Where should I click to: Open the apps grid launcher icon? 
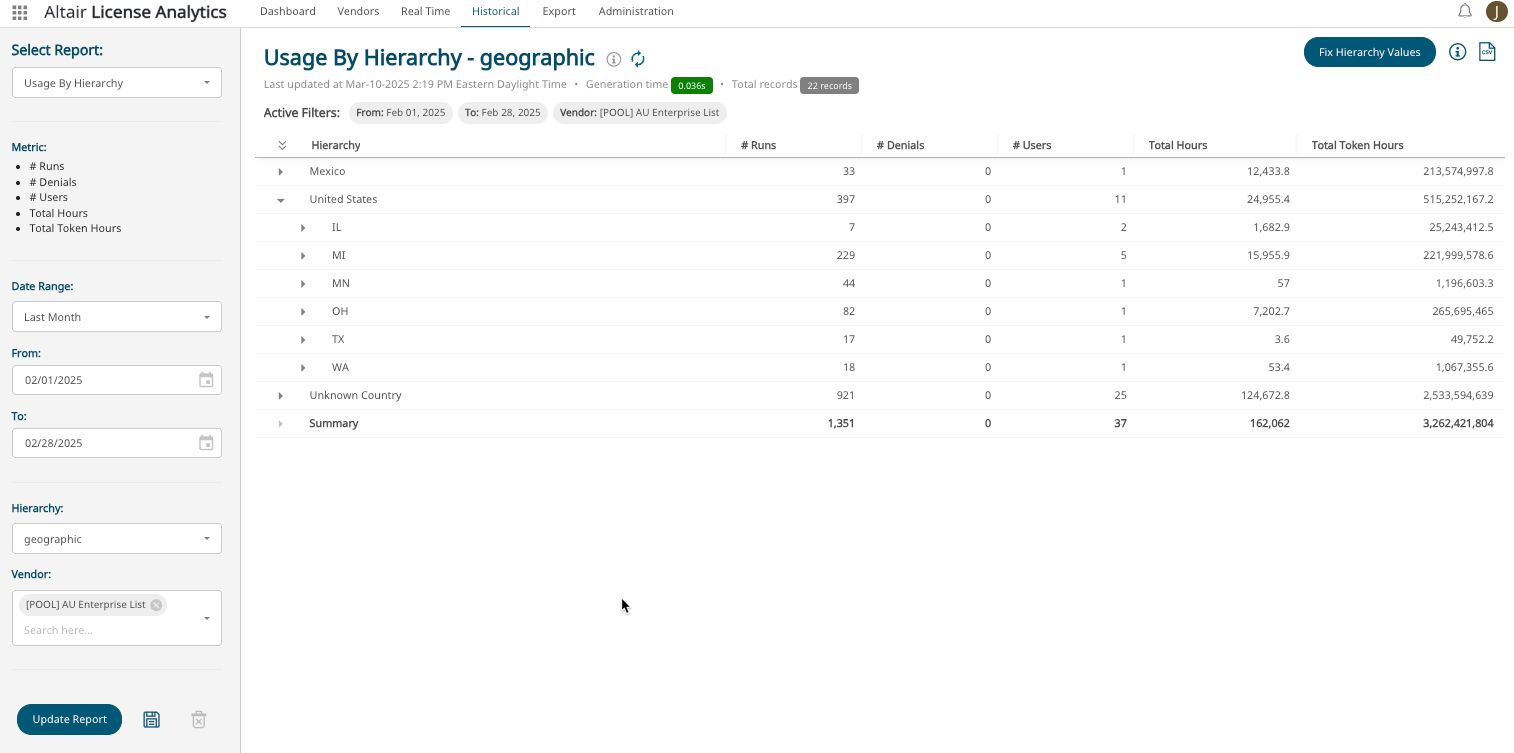pos(19,13)
